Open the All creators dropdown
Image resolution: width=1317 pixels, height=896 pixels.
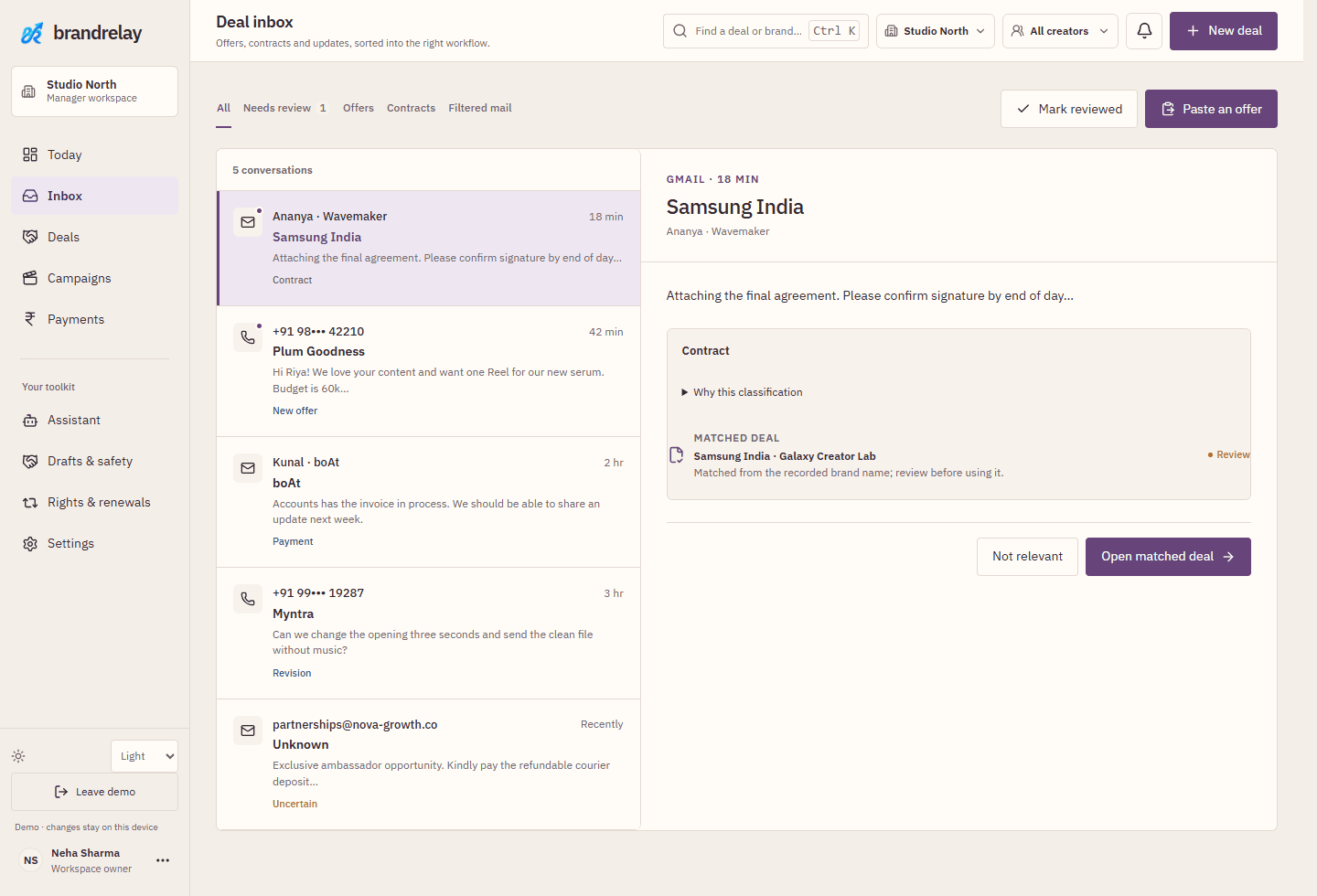(1060, 31)
